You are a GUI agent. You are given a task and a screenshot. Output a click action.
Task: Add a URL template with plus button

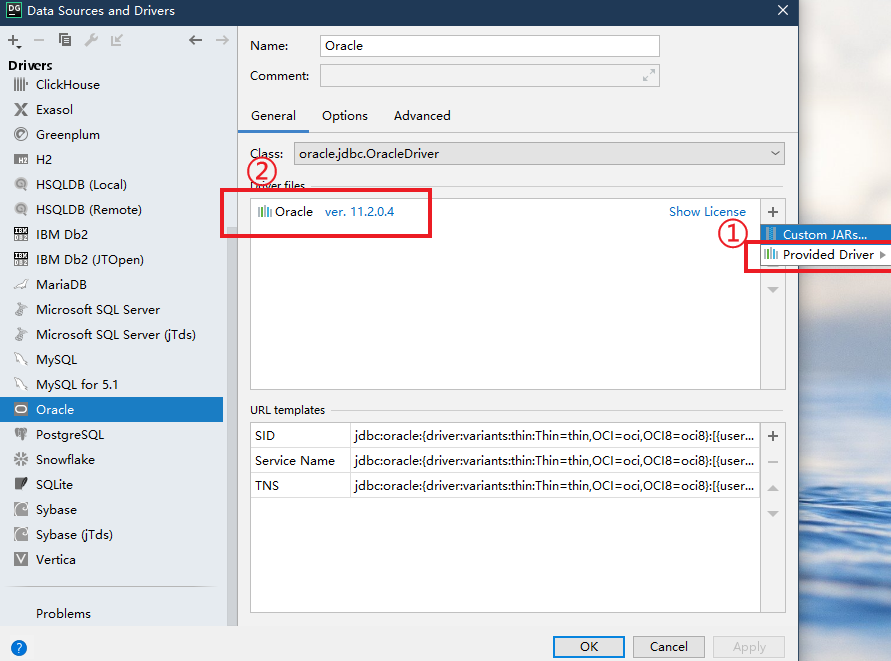point(773,436)
